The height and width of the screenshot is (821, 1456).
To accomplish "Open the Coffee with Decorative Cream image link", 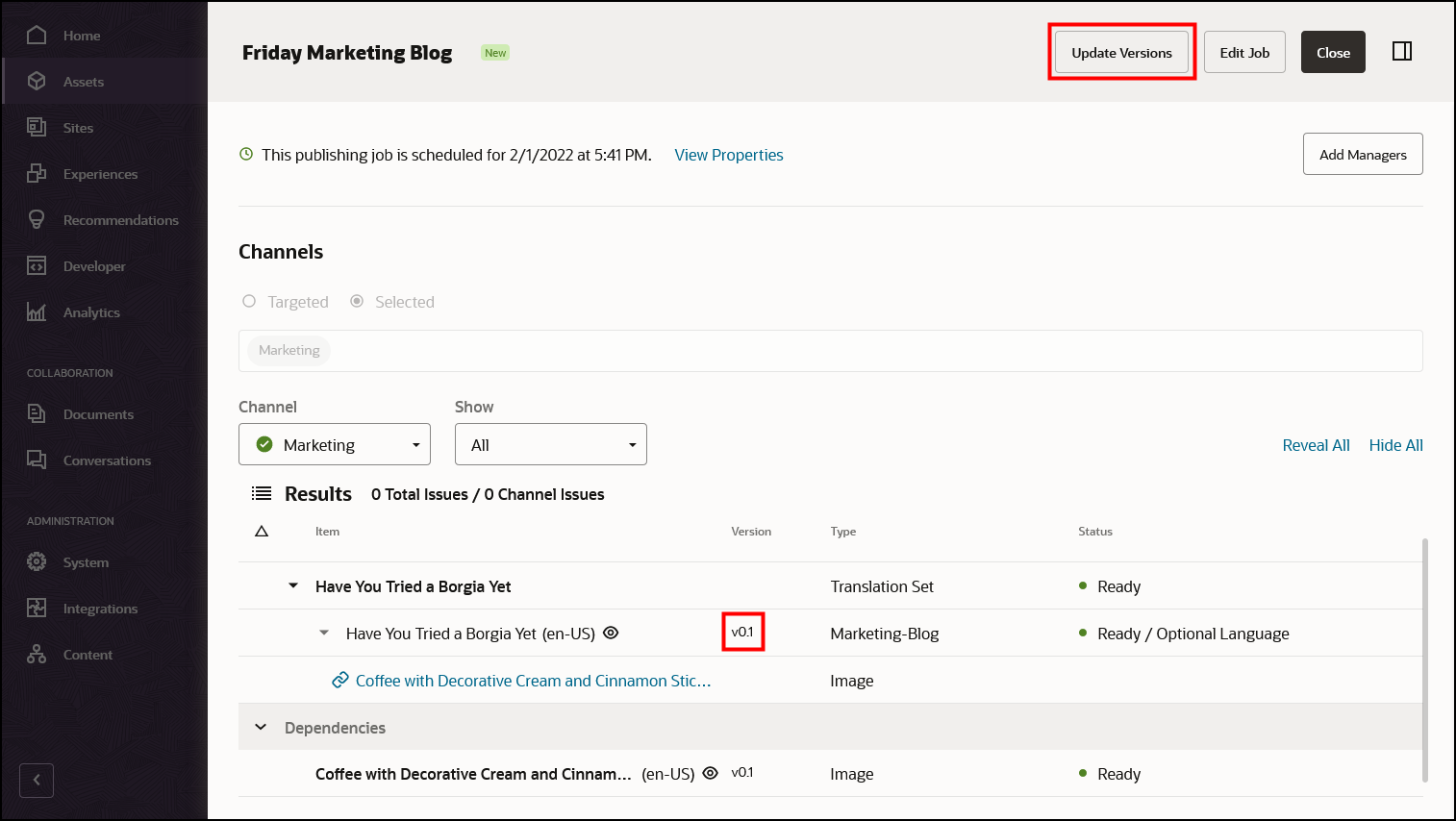I will click(533, 681).
